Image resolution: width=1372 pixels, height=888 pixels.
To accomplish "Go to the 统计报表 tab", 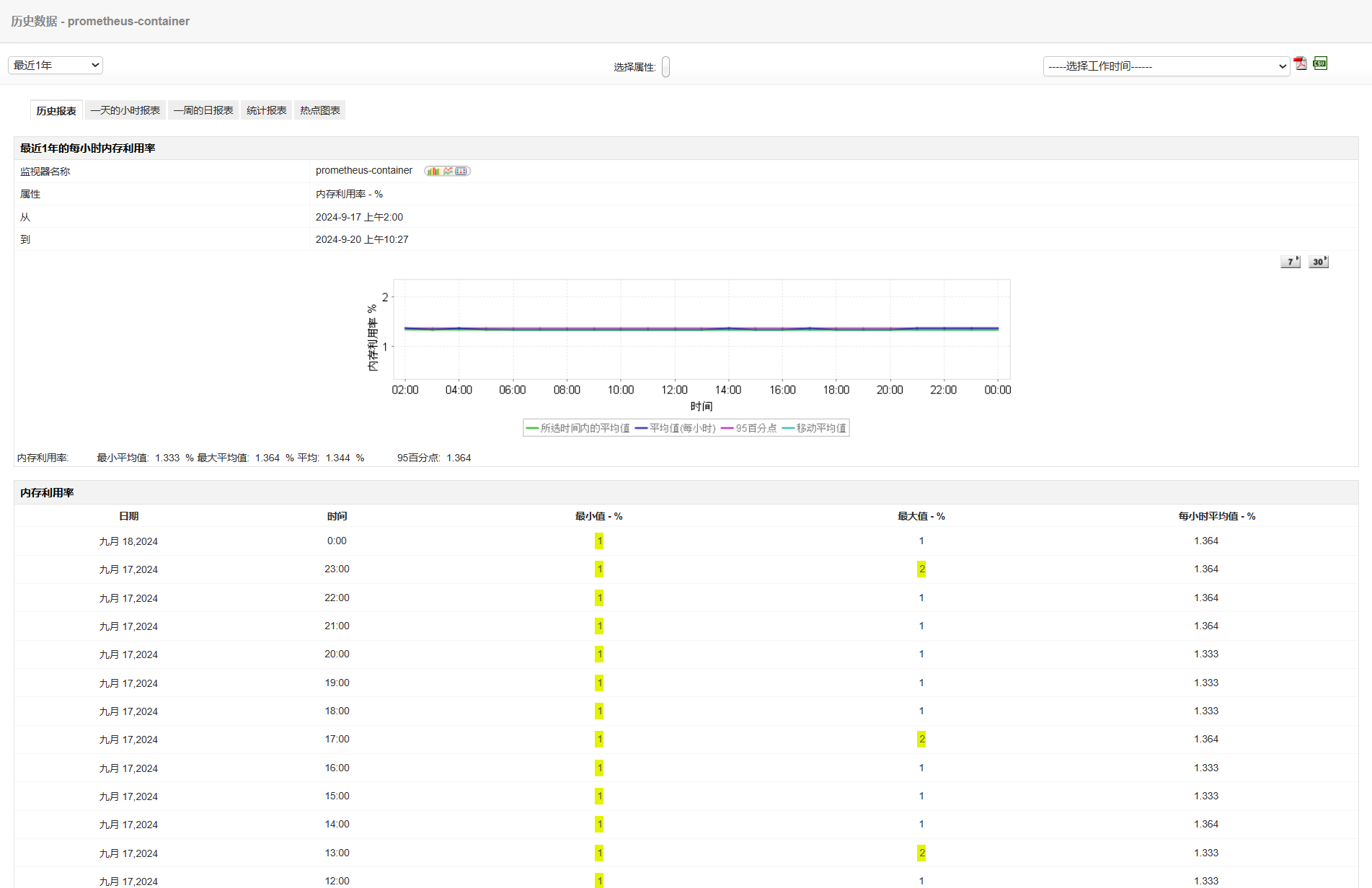I will coord(266,110).
